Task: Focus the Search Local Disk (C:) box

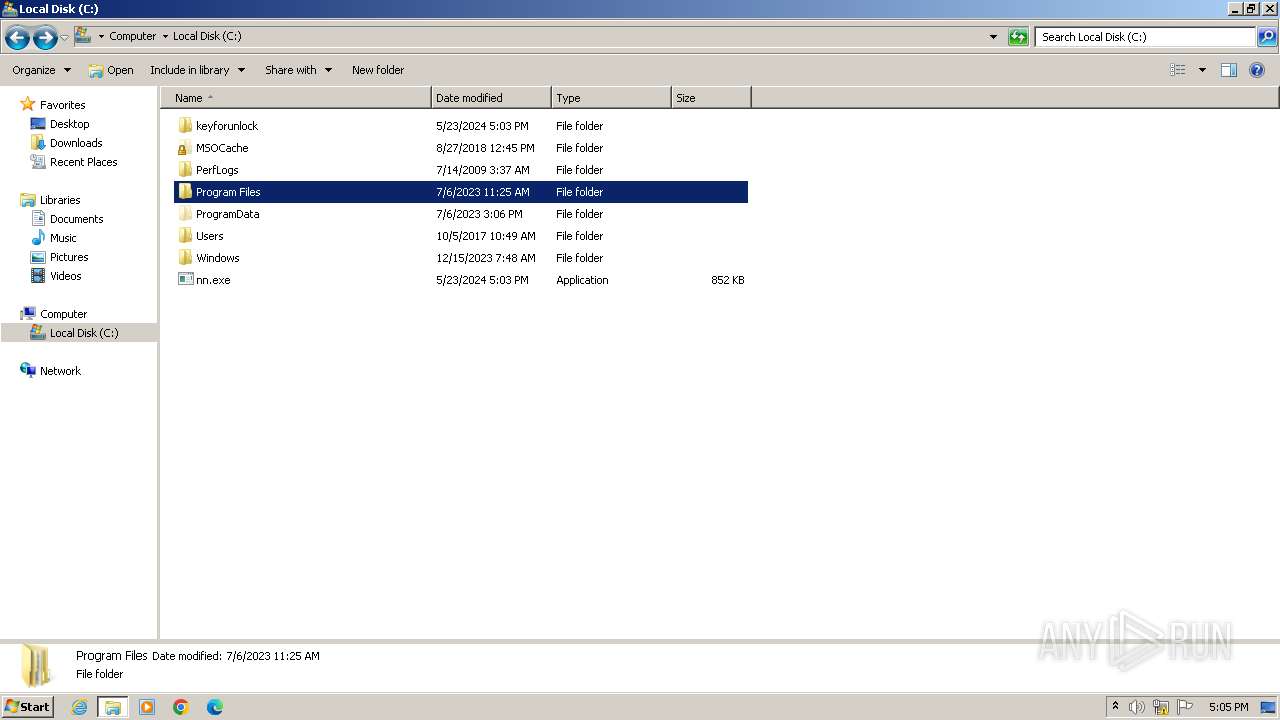Action: (x=1145, y=37)
